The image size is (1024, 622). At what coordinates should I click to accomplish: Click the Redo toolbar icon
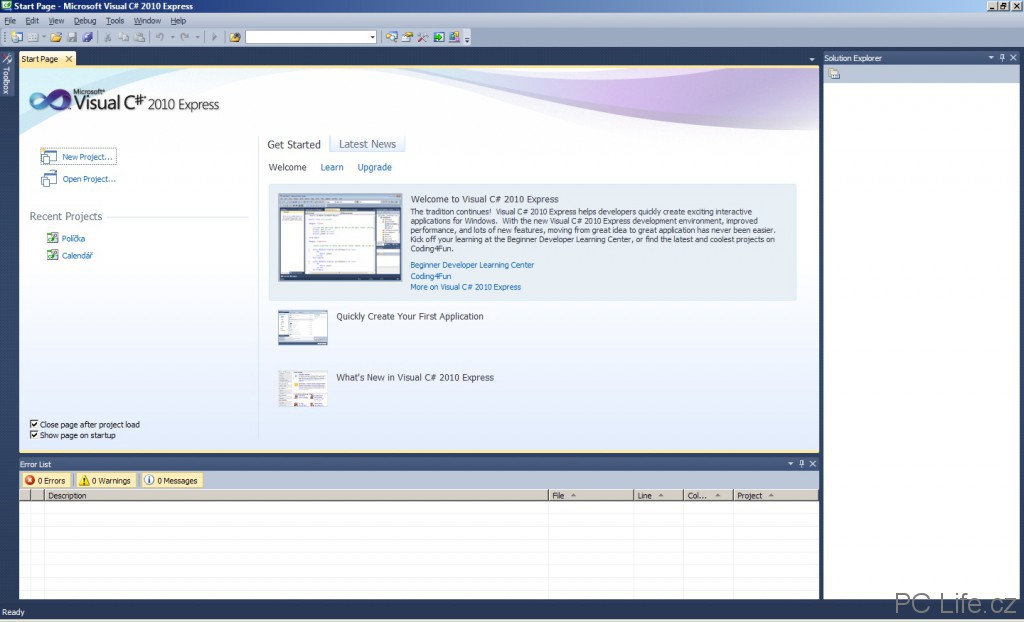click(185, 37)
